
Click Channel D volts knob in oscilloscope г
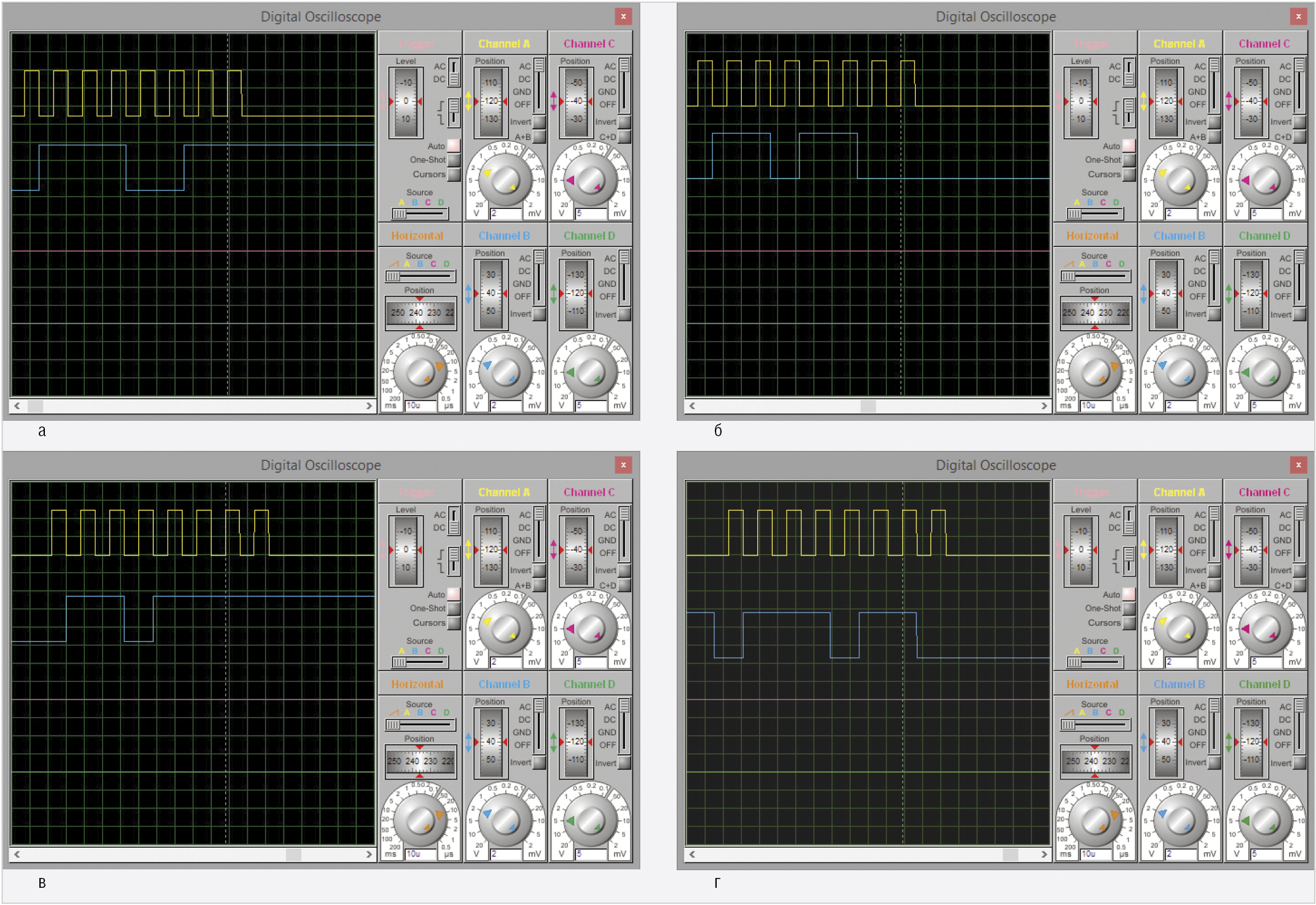(x=1265, y=820)
